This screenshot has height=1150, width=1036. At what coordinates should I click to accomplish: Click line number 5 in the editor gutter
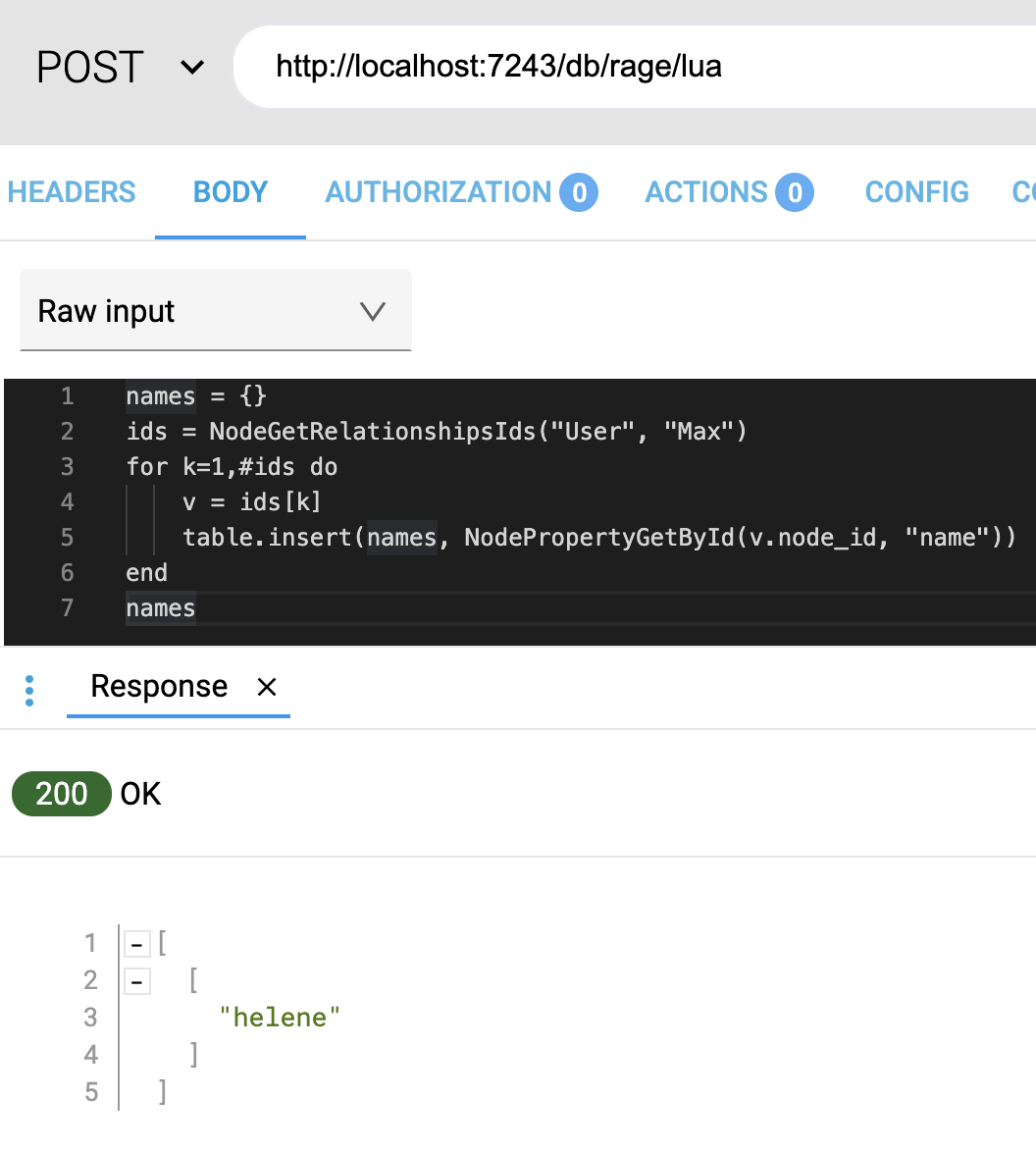67,538
